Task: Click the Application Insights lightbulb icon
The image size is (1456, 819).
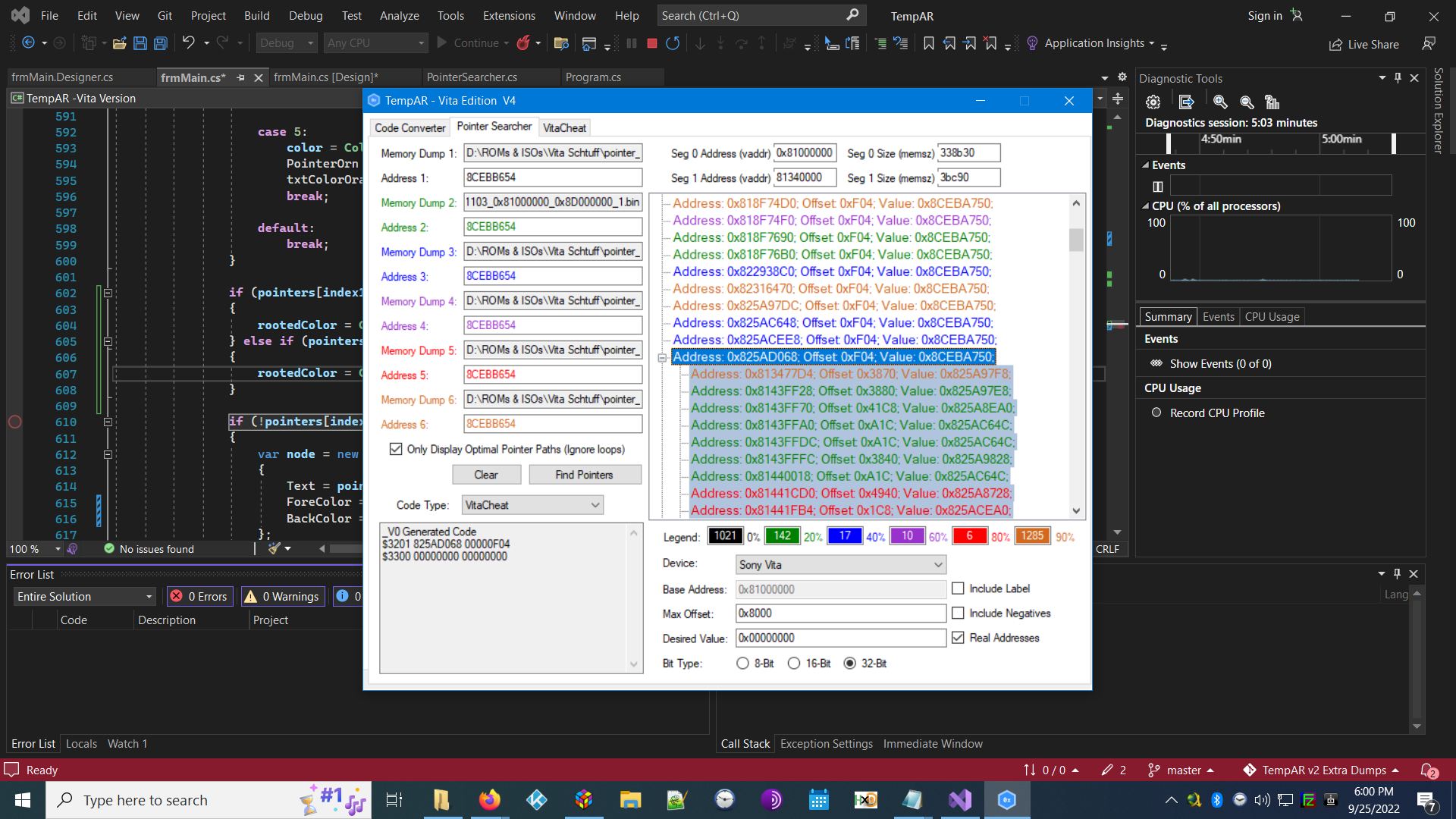Action: click(1032, 43)
